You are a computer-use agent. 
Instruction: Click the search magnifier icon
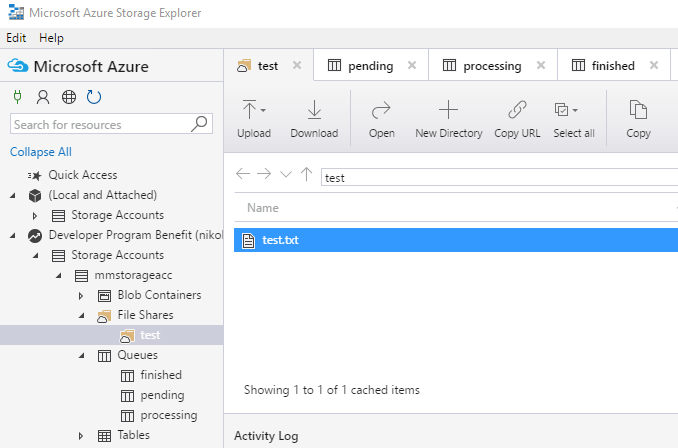(x=199, y=124)
